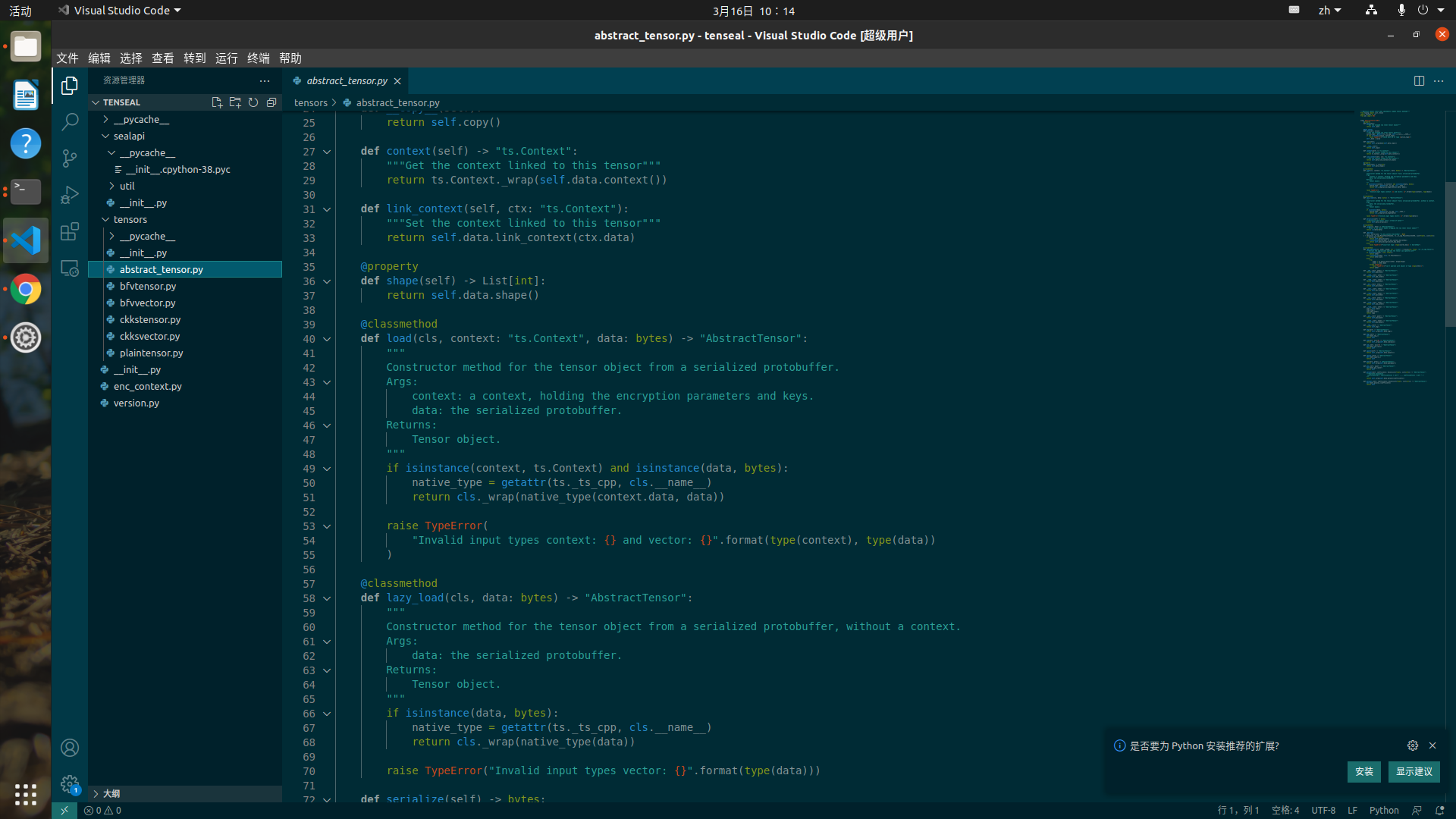The image size is (1456, 819).
Task: Open Remote Explorer in activity bar
Action: (x=70, y=268)
